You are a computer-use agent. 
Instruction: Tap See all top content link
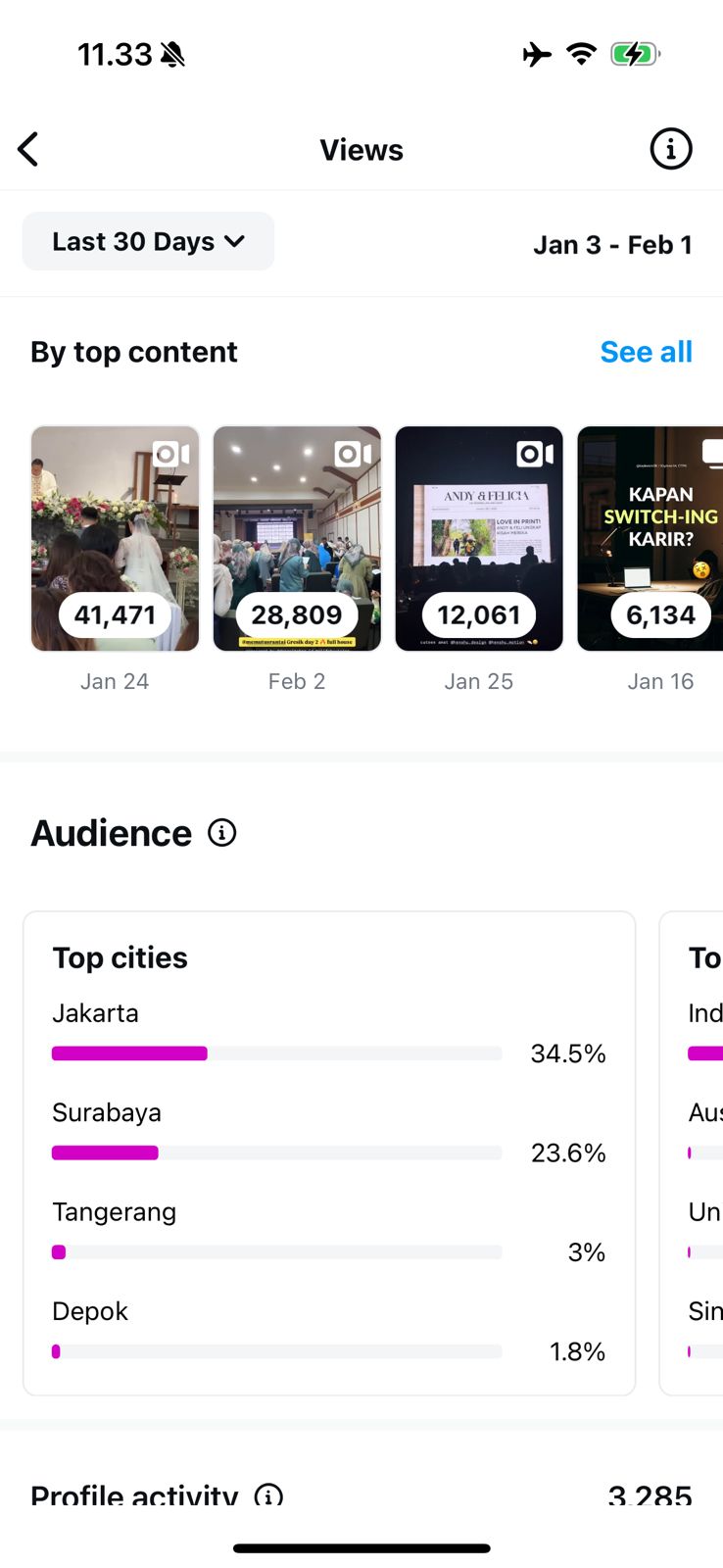tap(646, 352)
